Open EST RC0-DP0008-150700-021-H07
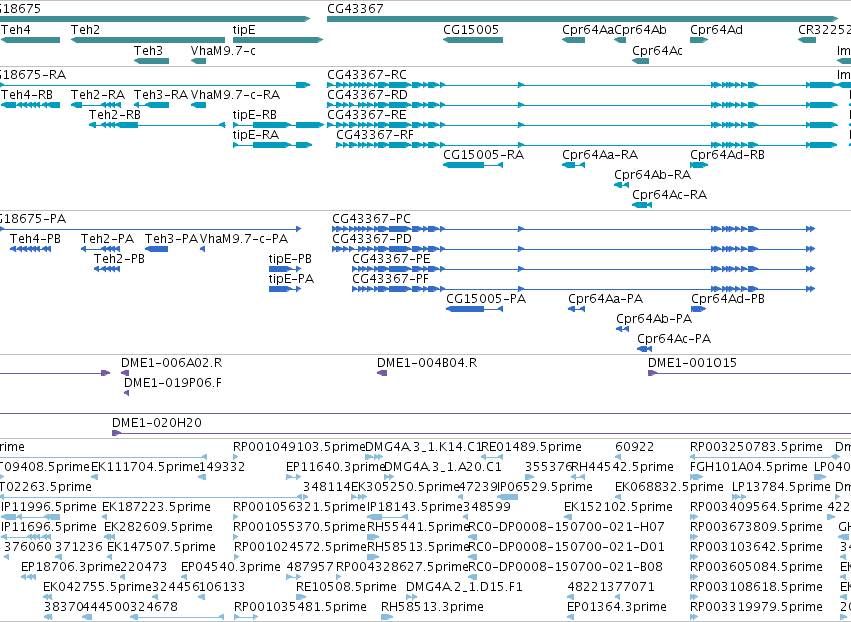 pyautogui.click(x=471, y=537)
